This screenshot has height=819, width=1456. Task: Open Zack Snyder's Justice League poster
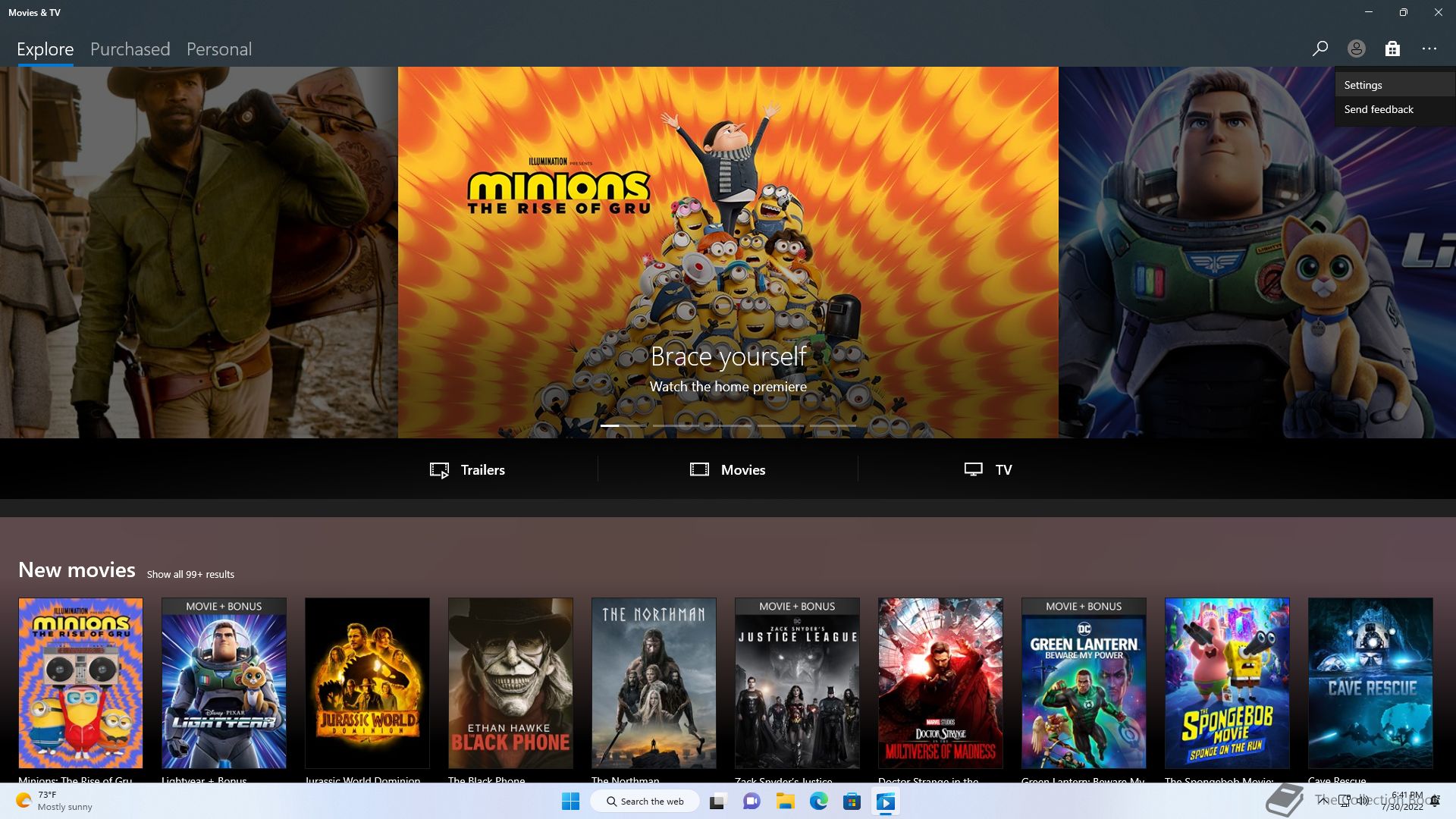pos(797,683)
